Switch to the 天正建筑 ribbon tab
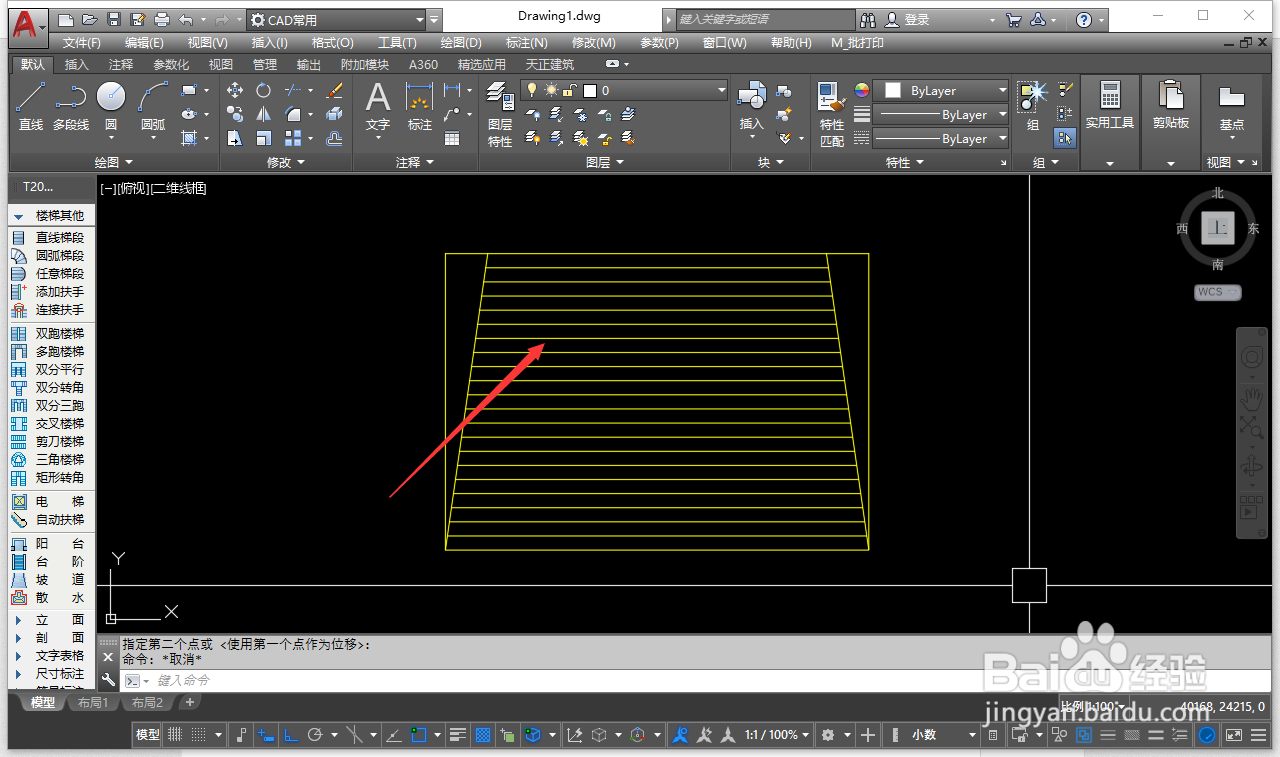Viewport: 1280px width, 757px height. coord(551,65)
